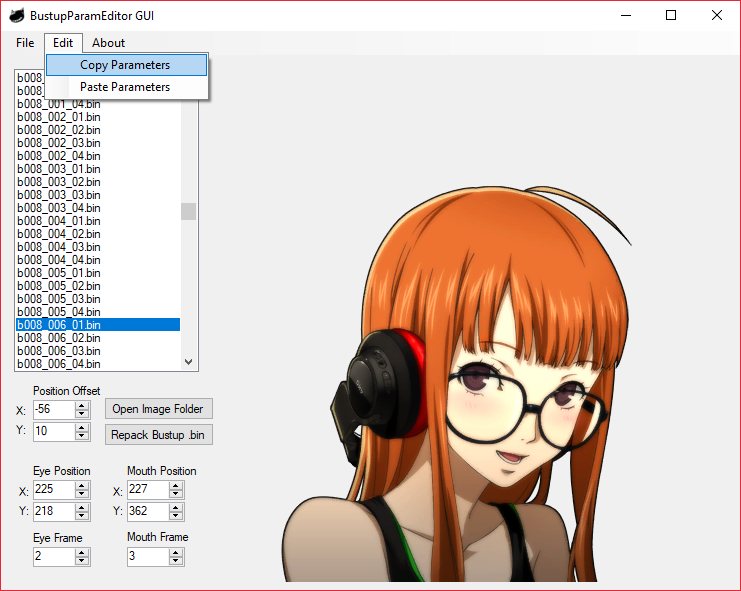Select b008_006_04.bin in the list
Image resolution: width=741 pixels, height=591 pixels.
98,364
